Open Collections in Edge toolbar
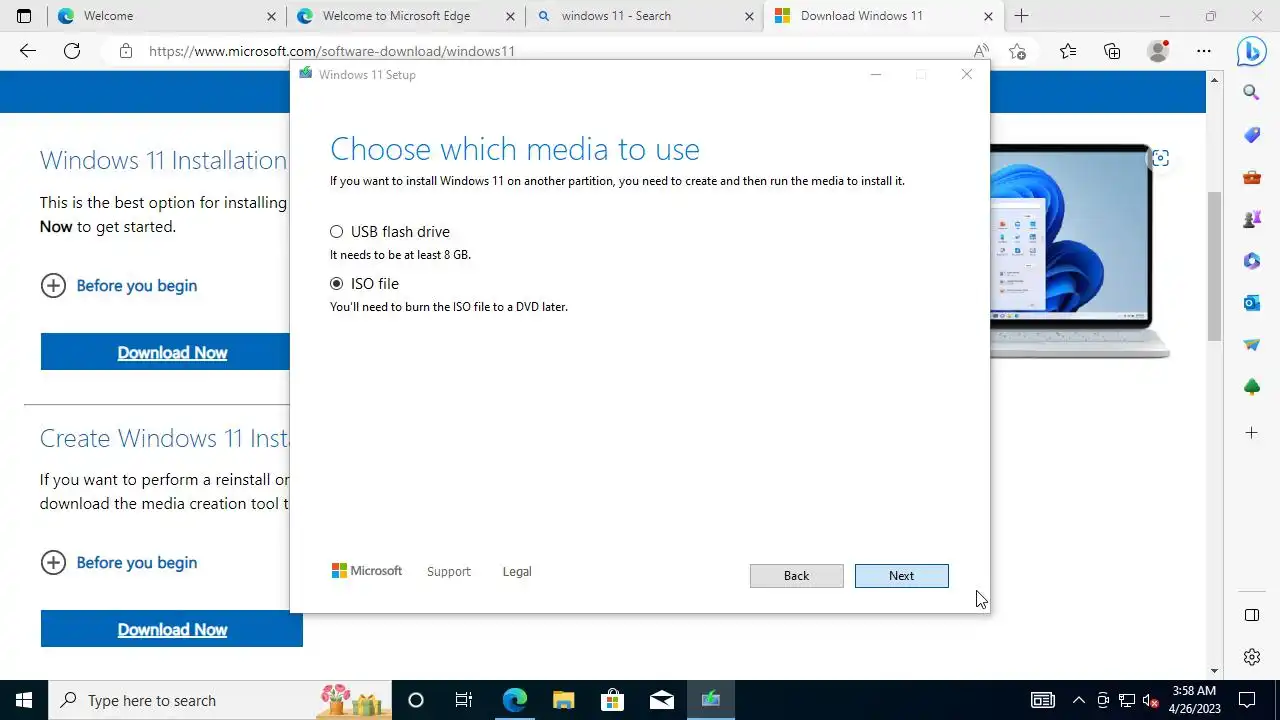The image size is (1280, 720). [1112, 51]
